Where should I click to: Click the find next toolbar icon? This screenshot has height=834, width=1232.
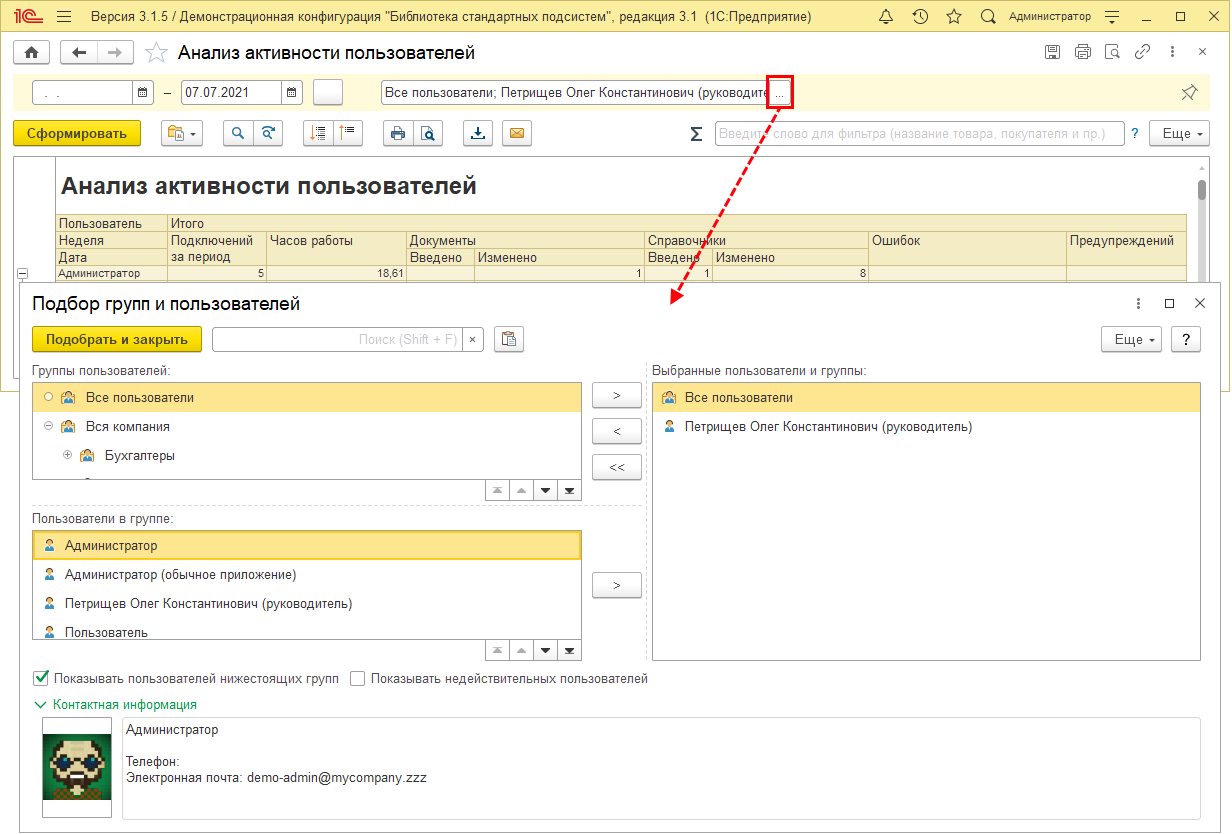(268, 133)
